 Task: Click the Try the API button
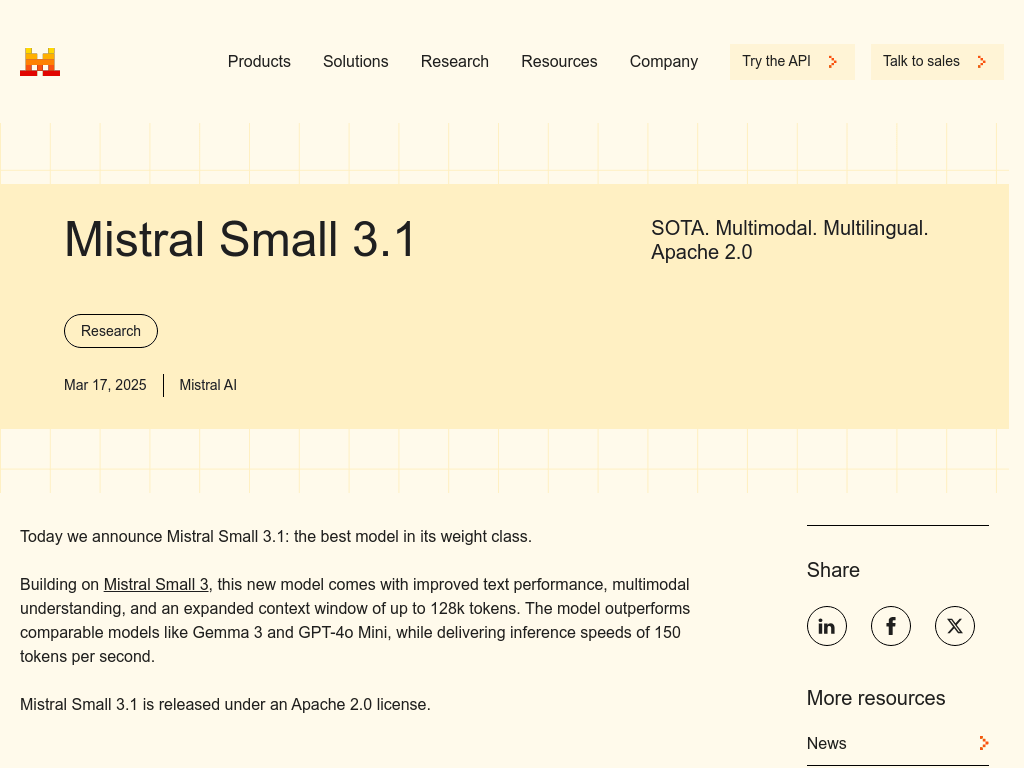coord(792,62)
